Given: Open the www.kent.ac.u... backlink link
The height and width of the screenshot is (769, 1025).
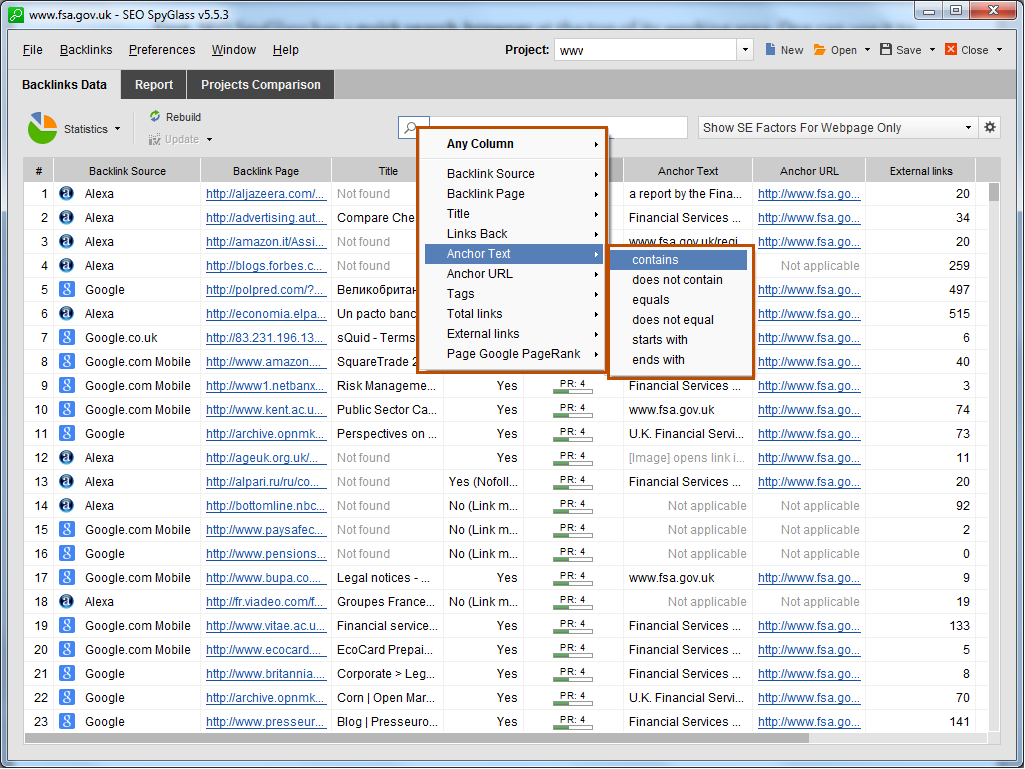Looking at the screenshot, I should point(265,409).
